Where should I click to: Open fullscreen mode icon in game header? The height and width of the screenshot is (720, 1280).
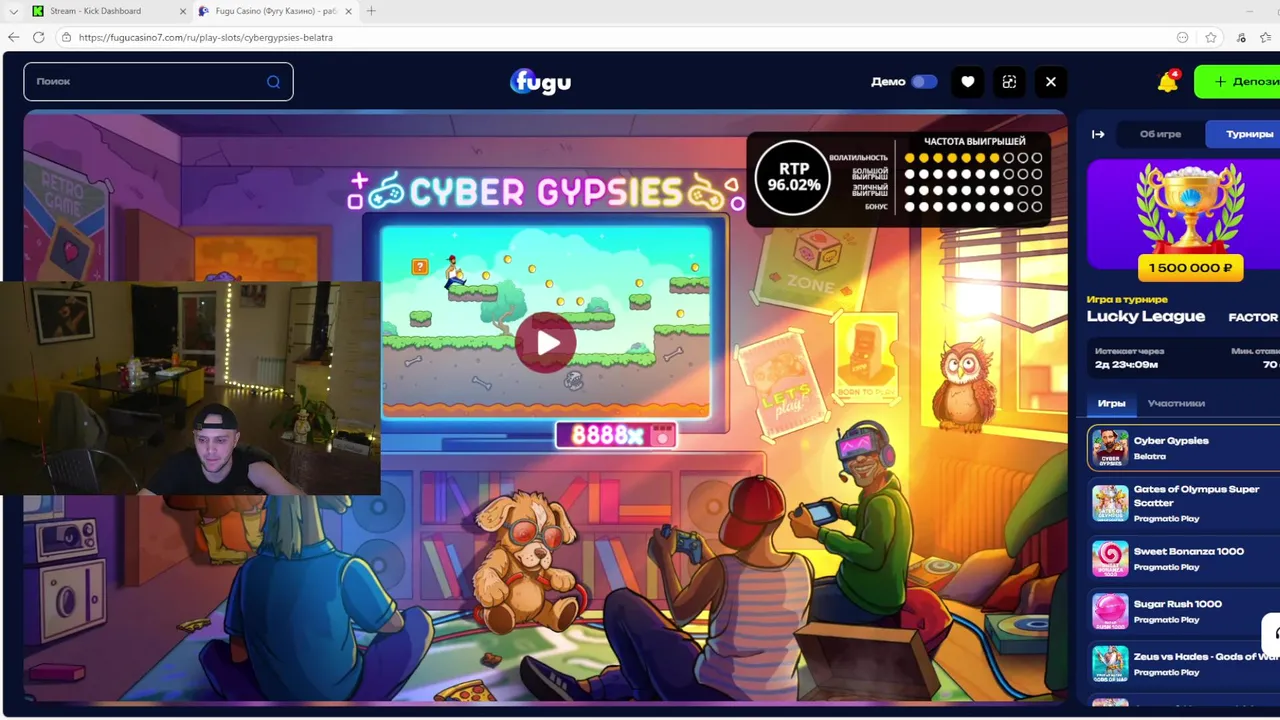tap(1009, 82)
